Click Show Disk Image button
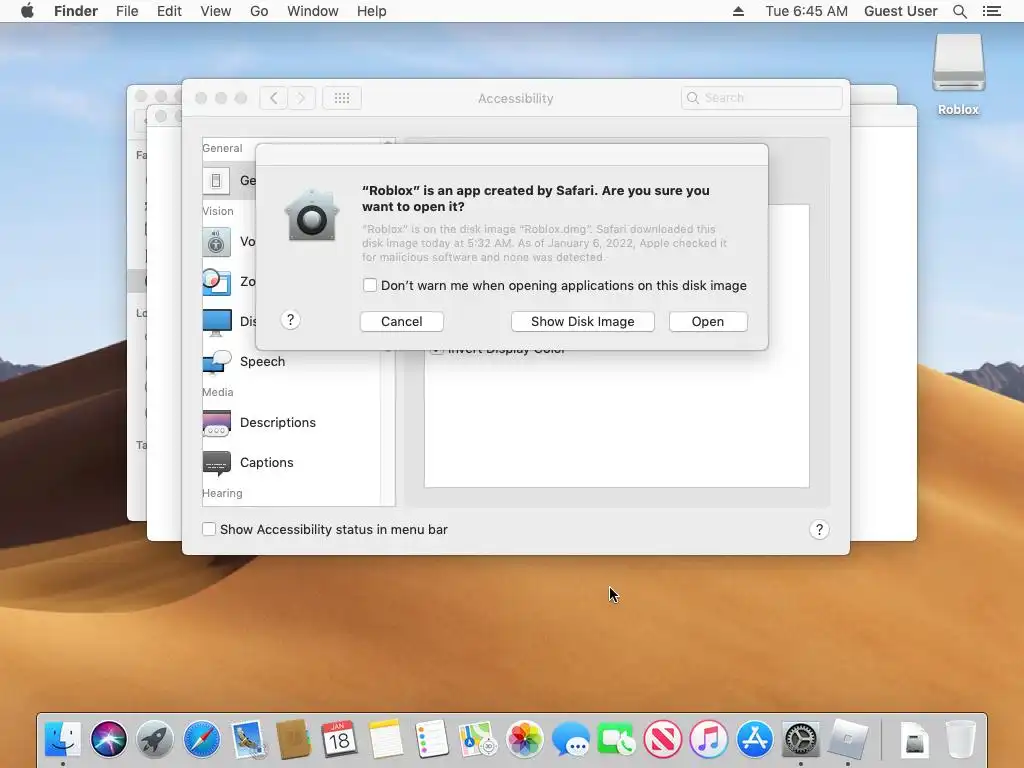Image resolution: width=1024 pixels, height=768 pixels. click(583, 321)
